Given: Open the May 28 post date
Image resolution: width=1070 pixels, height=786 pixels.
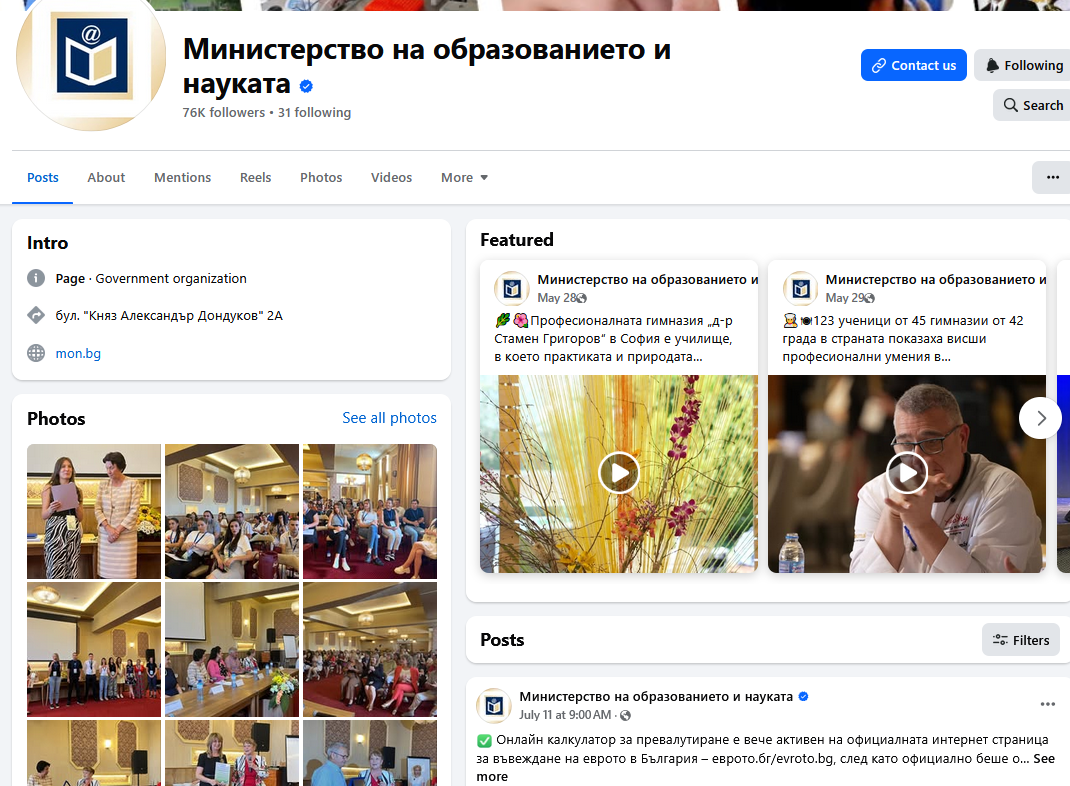Looking at the screenshot, I should (x=556, y=298).
